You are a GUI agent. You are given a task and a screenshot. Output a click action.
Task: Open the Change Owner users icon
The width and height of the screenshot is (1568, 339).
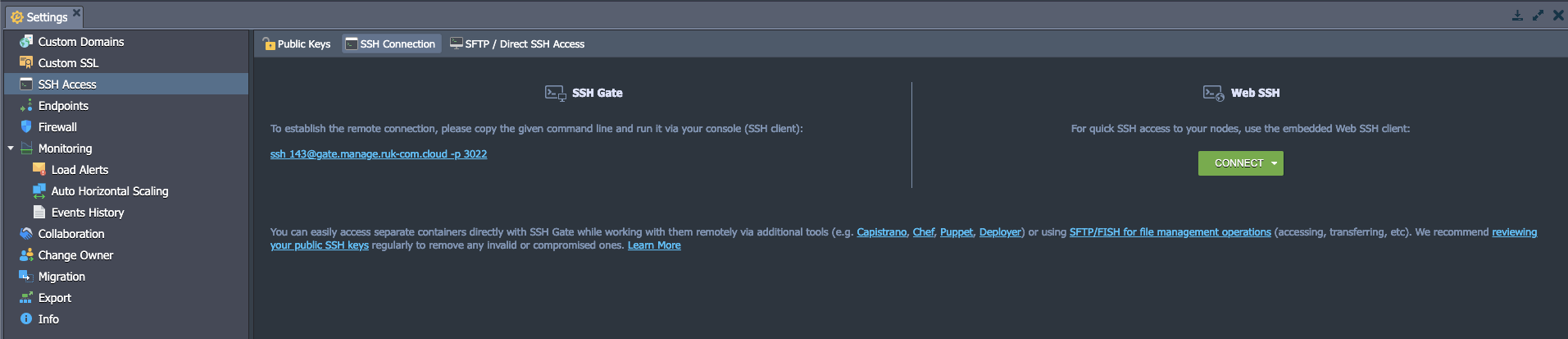click(26, 254)
